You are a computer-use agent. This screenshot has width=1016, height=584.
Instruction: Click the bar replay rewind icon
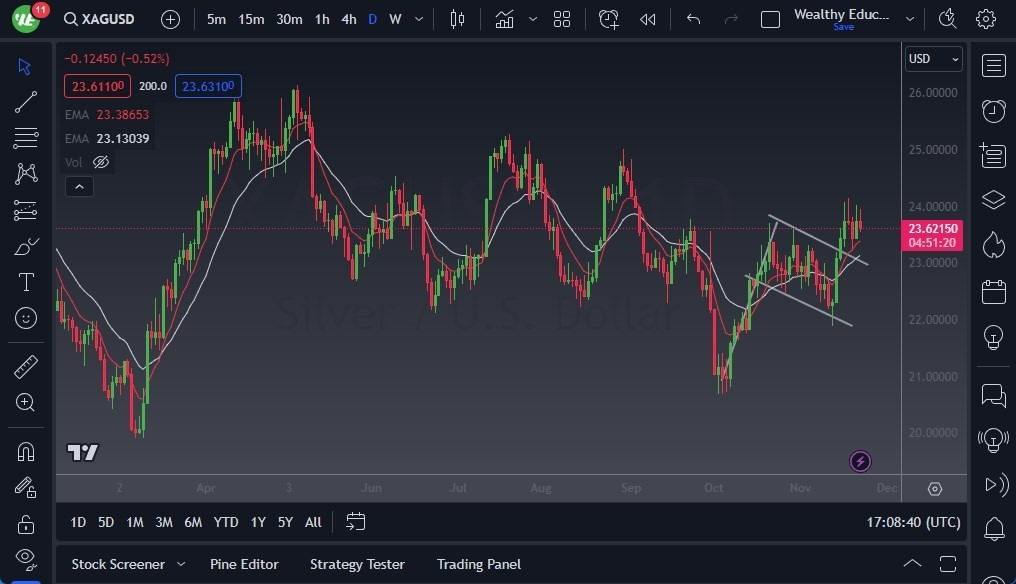click(x=648, y=19)
